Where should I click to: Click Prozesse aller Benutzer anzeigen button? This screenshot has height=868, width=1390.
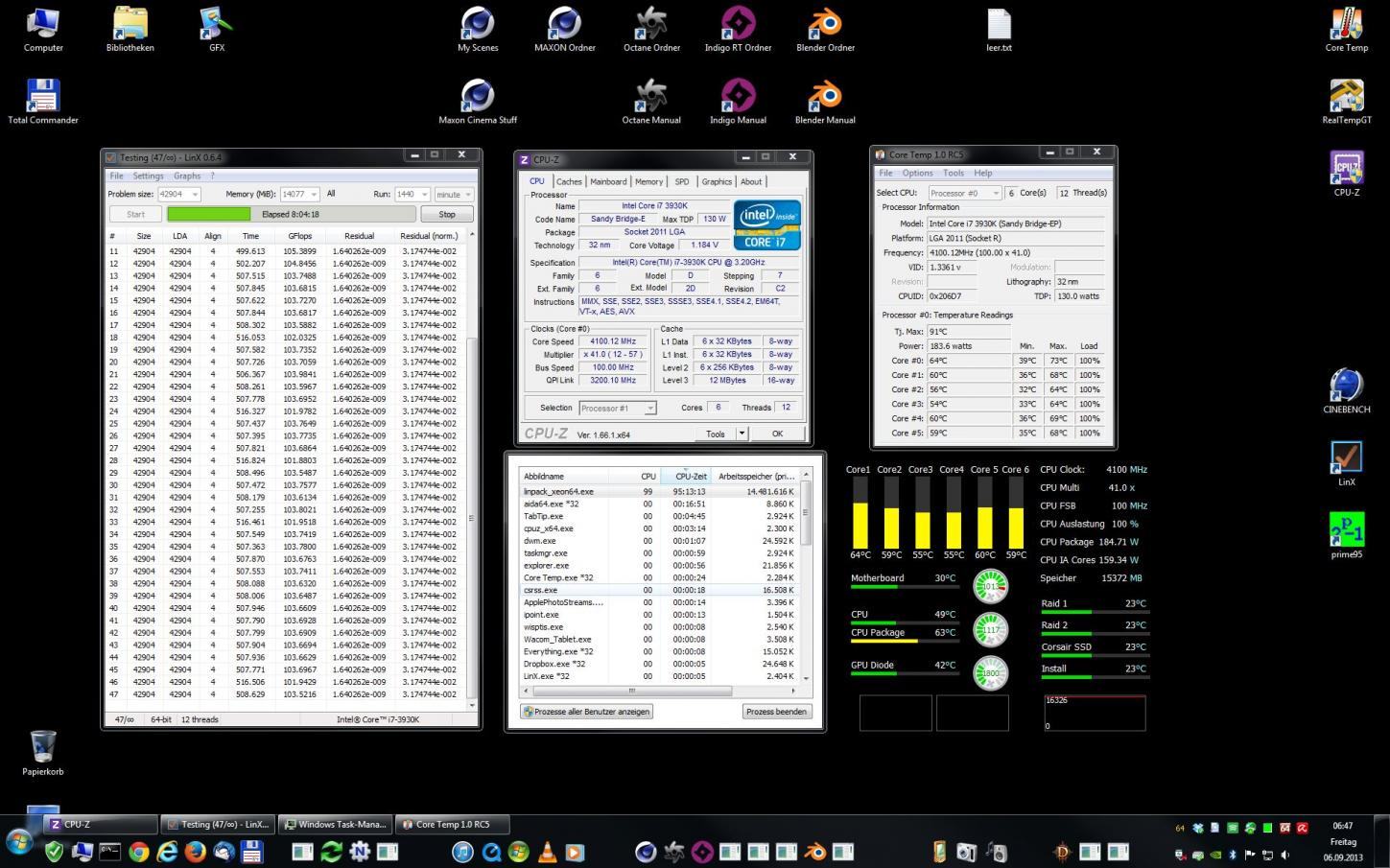[x=587, y=712]
